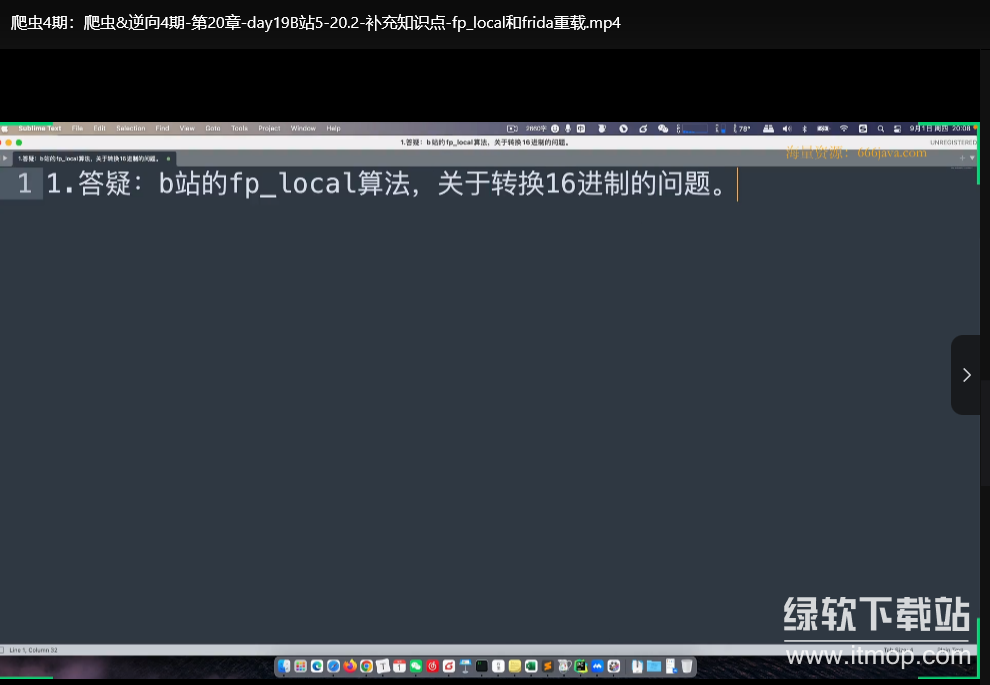Launch Chrome from the dock
Image resolution: width=990 pixels, height=685 pixels.
[366, 666]
